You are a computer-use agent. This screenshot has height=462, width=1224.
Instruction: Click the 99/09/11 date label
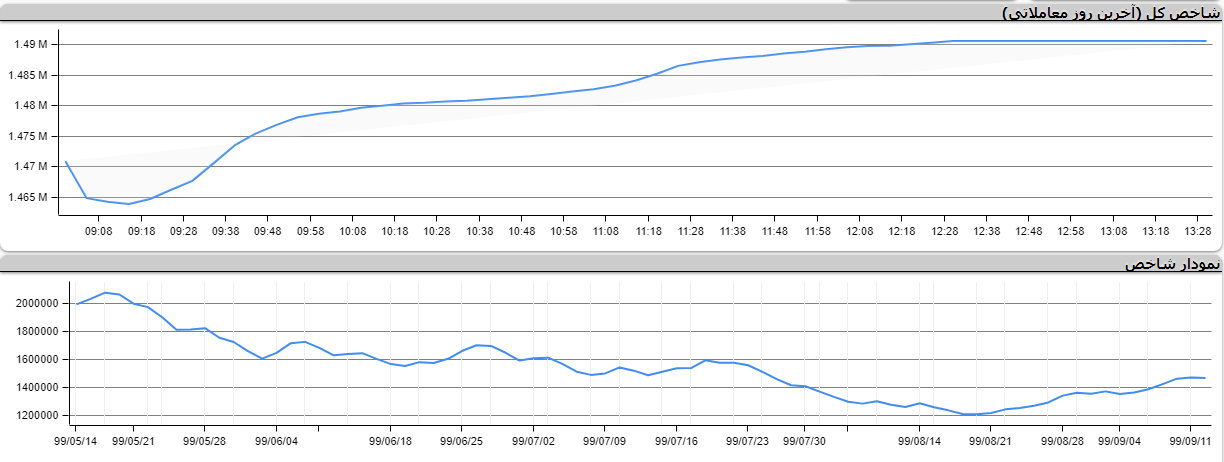point(1190,440)
